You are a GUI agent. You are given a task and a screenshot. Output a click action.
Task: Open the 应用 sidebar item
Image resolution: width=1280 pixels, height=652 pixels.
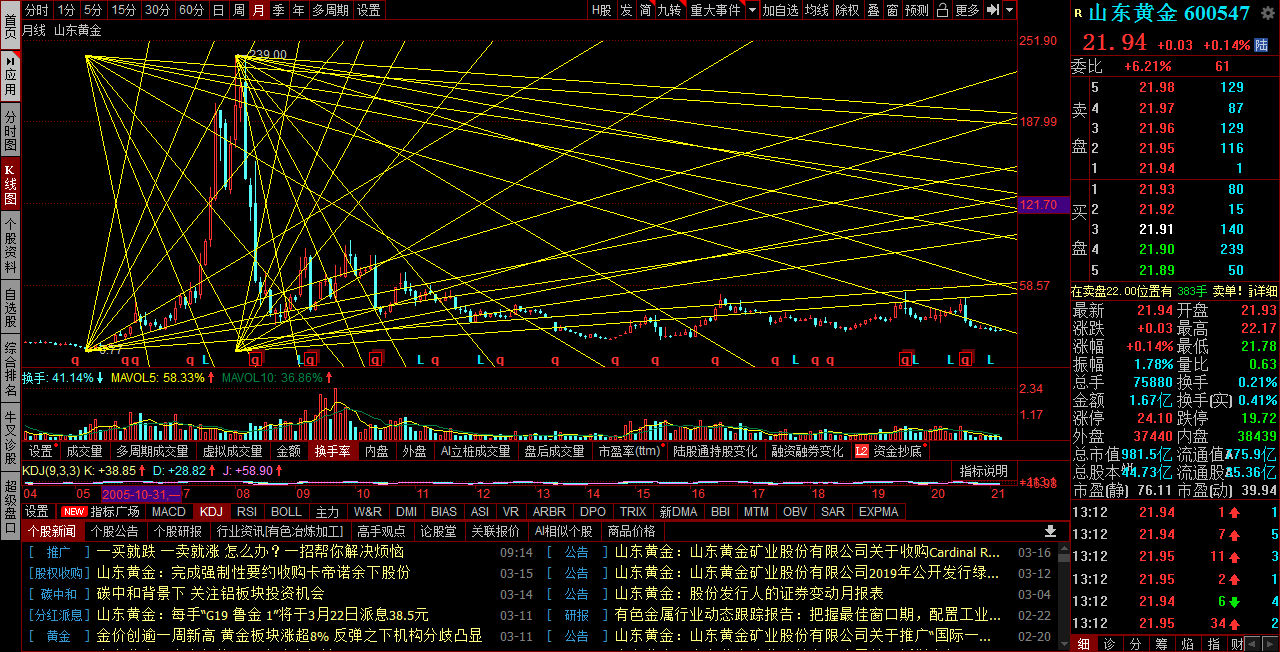click(10, 75)
